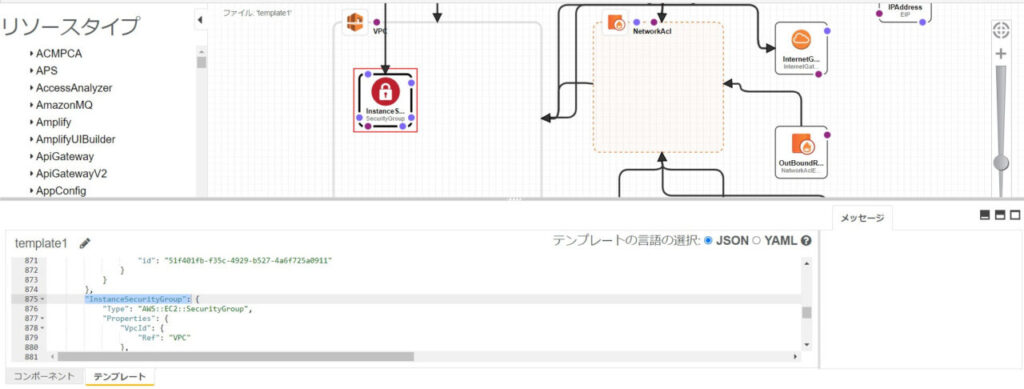Screen dimensions: 1024x389
Task: Open the help icon beside YAML
Action: 807,240
